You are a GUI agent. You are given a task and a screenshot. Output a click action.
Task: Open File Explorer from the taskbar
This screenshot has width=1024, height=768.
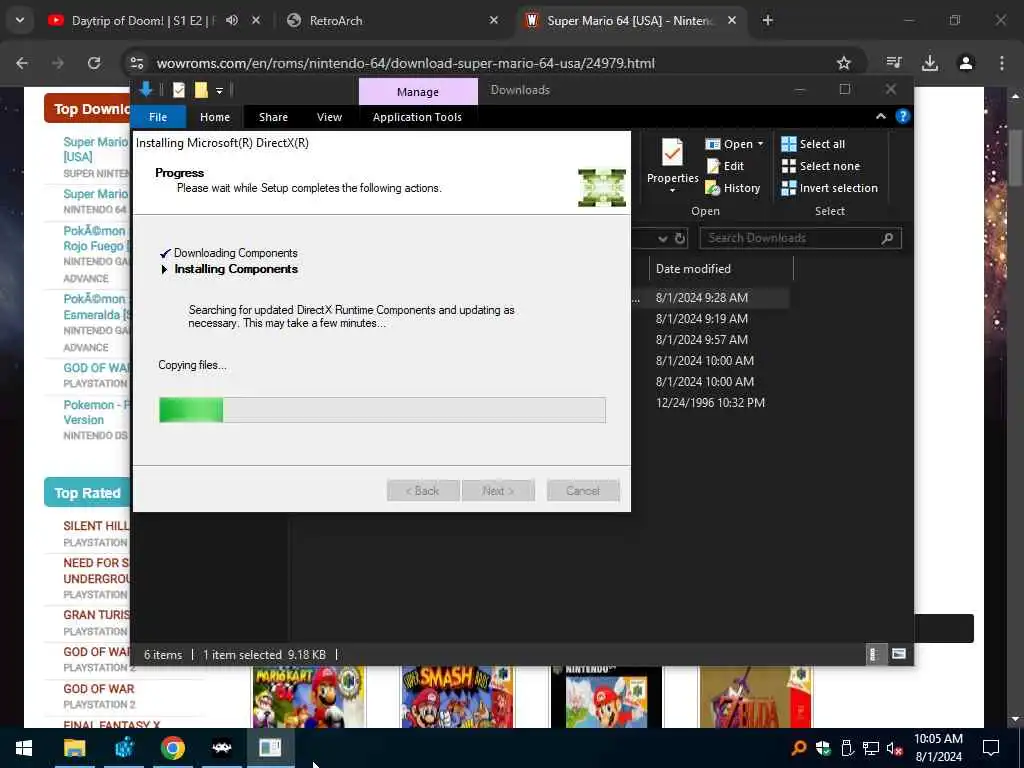click(74, 748)
